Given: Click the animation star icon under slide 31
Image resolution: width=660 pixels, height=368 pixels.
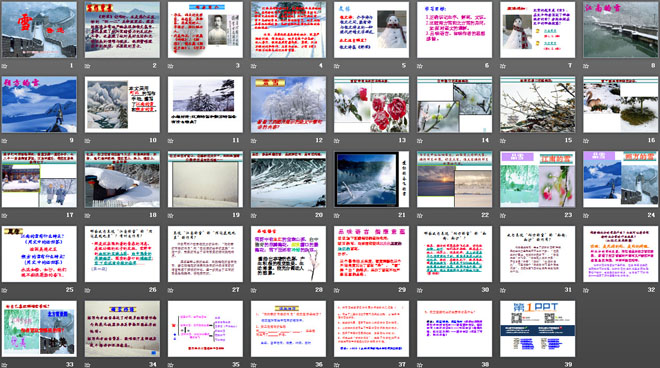Looking at the screenshot, I should (x=503, y=290).
